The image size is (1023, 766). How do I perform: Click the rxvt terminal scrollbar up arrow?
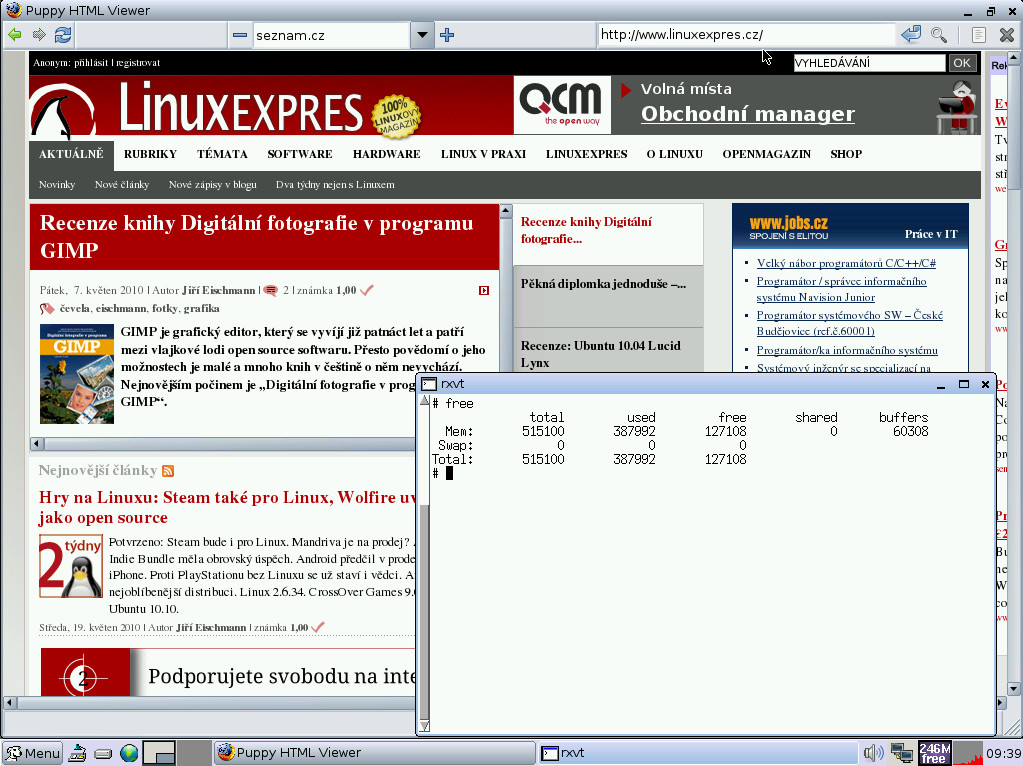click(424, 401)
